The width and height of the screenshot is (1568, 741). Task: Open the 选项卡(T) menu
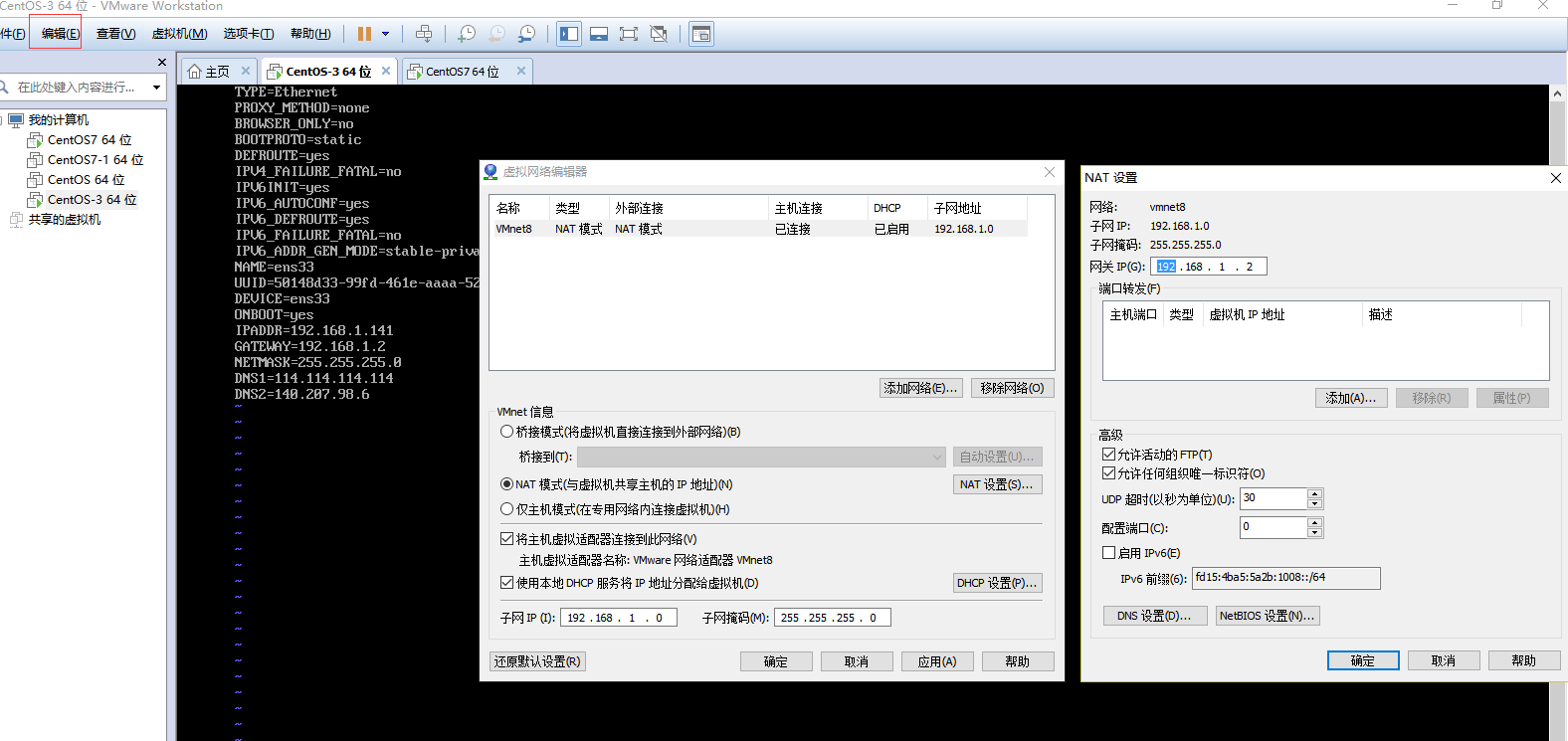(248, 34)
